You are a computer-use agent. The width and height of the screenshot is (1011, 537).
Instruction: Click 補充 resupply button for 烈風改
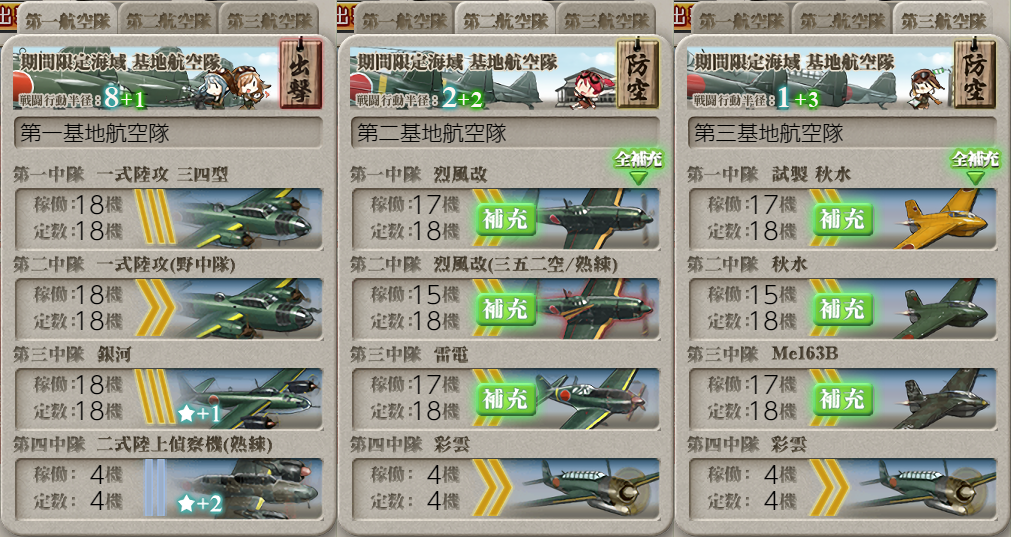coord(506,219)
